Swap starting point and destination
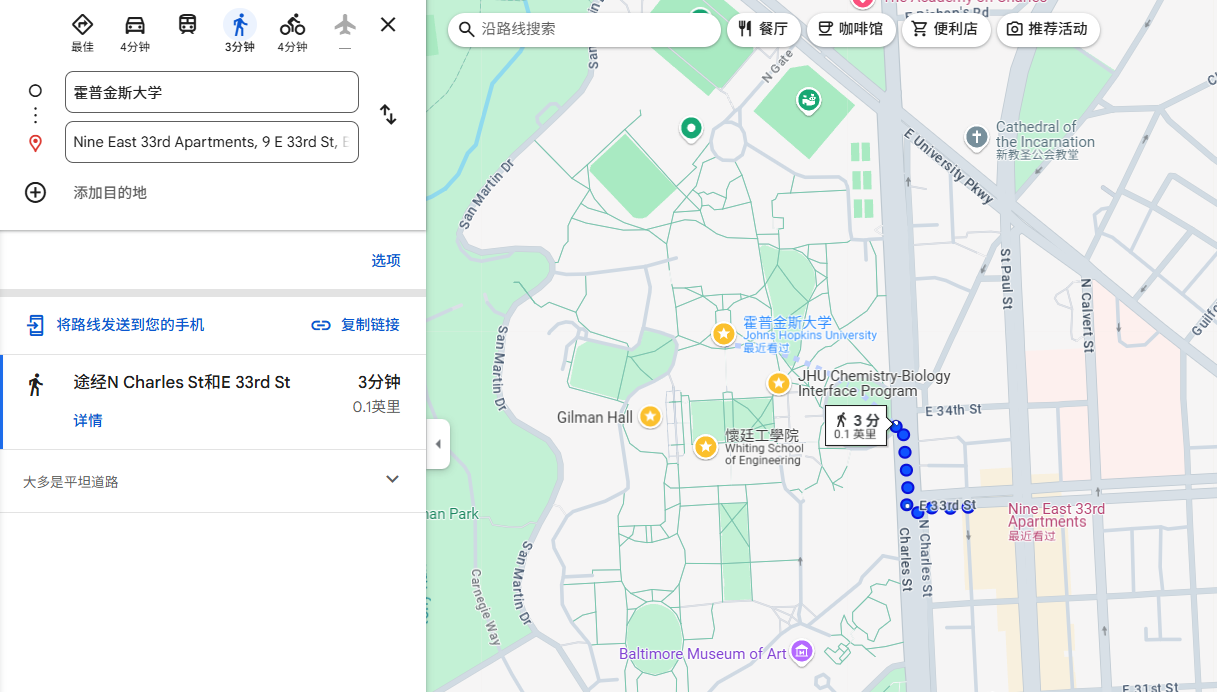The width and height of the screenshot is (1217, 692). 388,115
